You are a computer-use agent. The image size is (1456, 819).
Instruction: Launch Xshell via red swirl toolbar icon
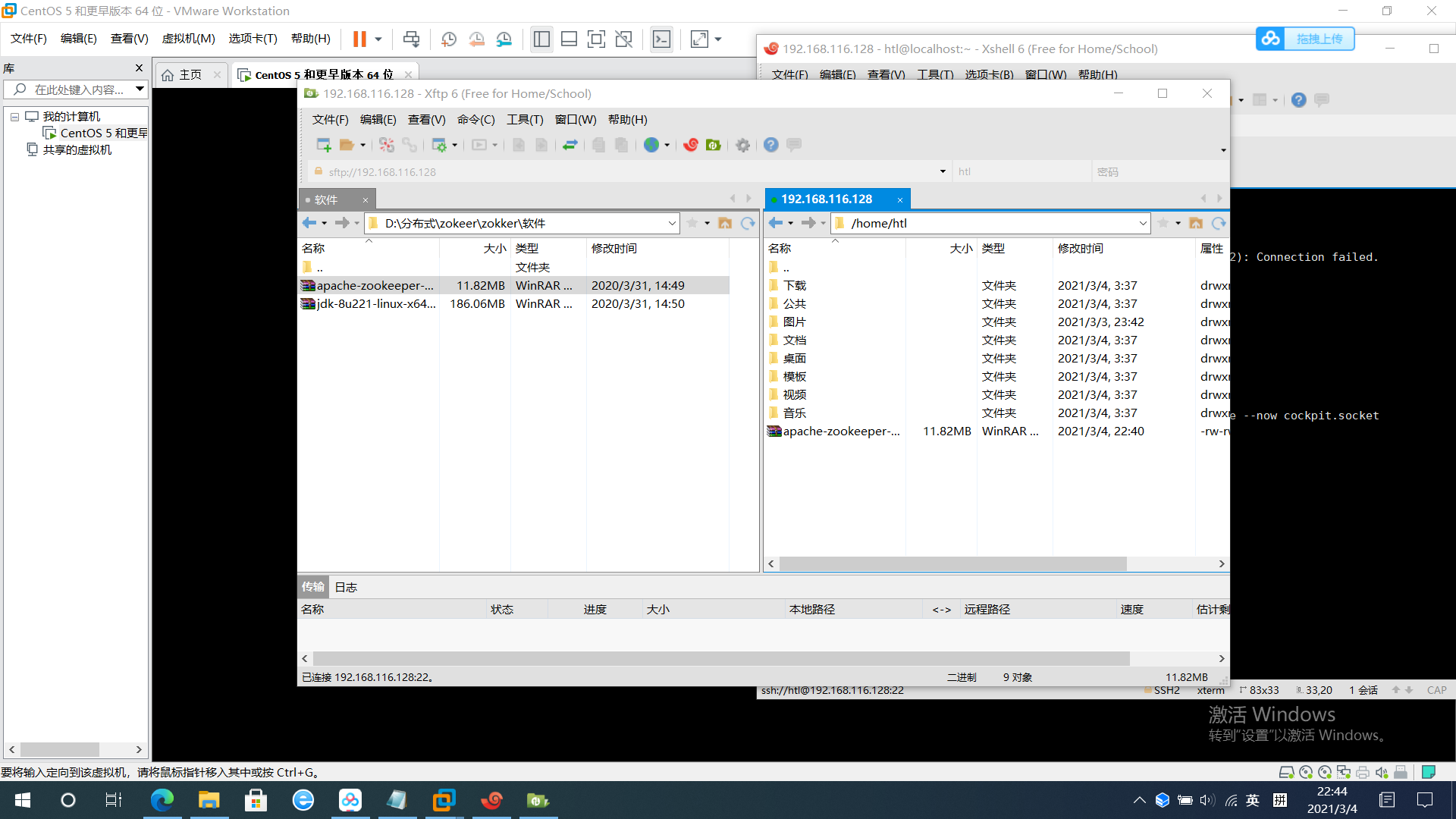click(691, 145)
